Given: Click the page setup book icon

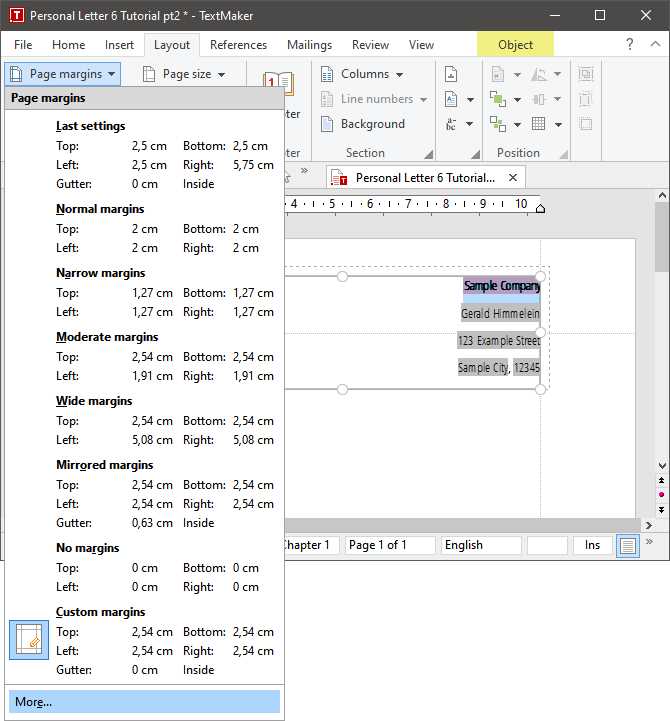Looking at the screenshot, I should (278, 84).
